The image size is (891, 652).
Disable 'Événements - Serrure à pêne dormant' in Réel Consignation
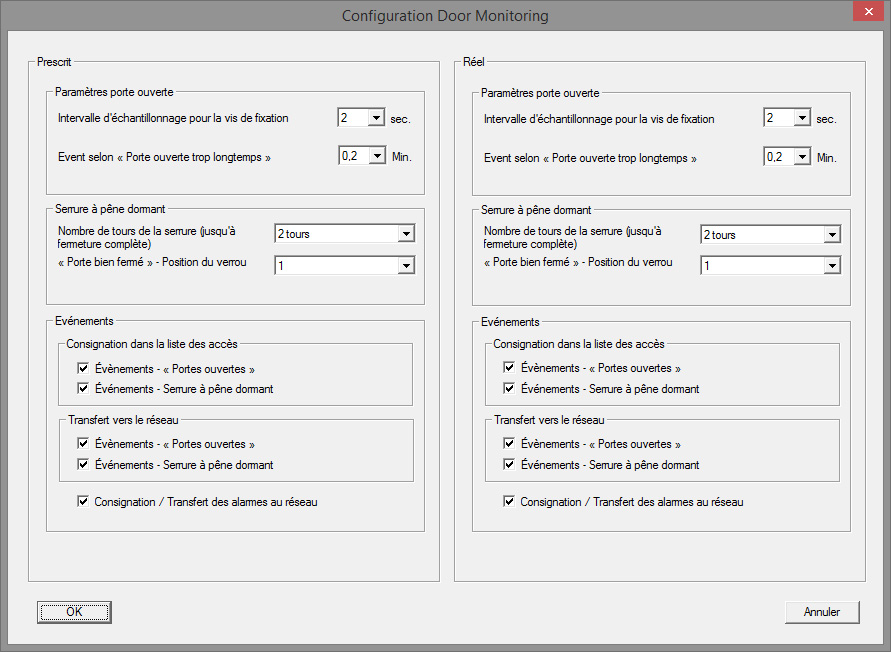point(509,388)
